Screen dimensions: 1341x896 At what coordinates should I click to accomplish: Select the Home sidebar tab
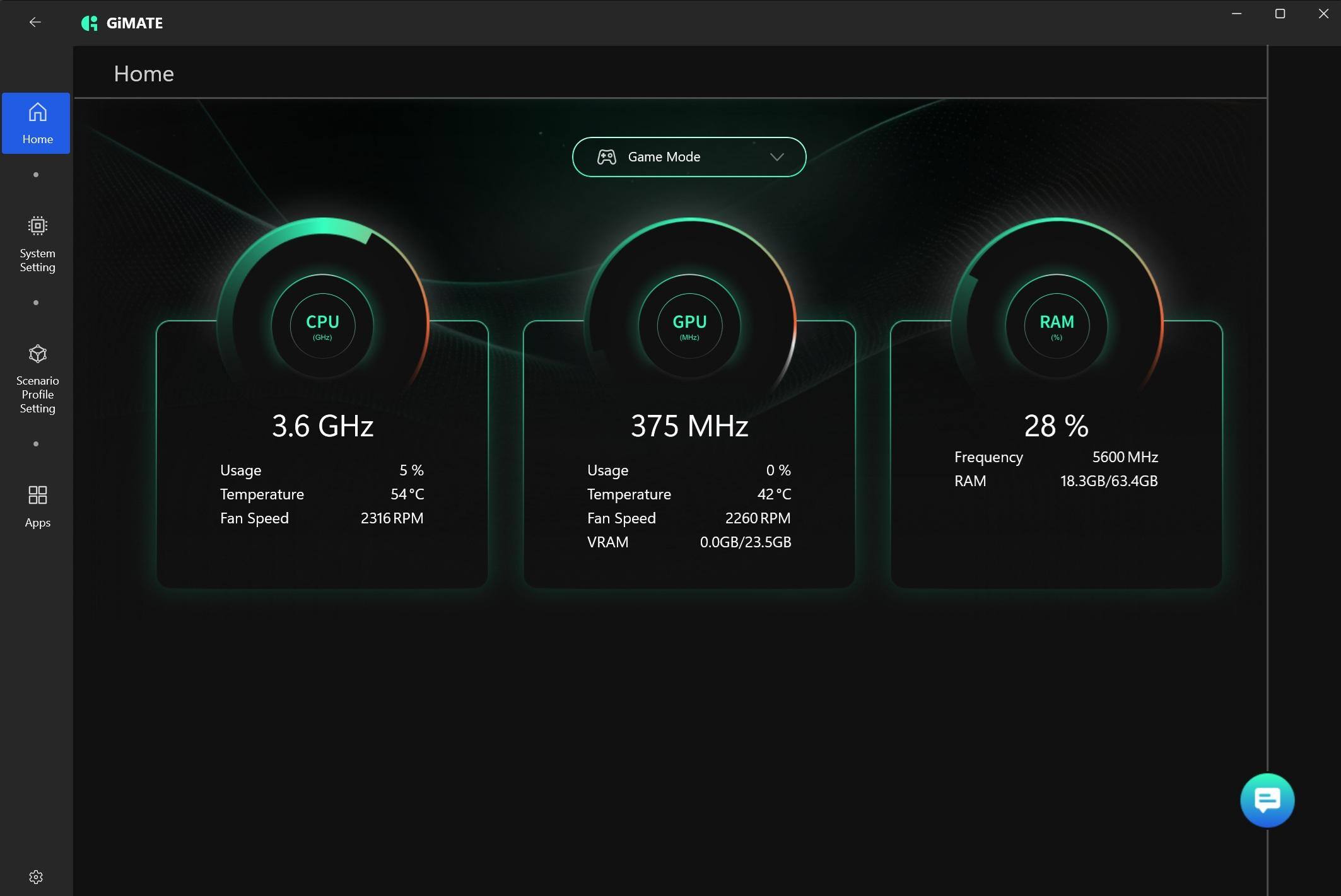click(x=37, y=124)
